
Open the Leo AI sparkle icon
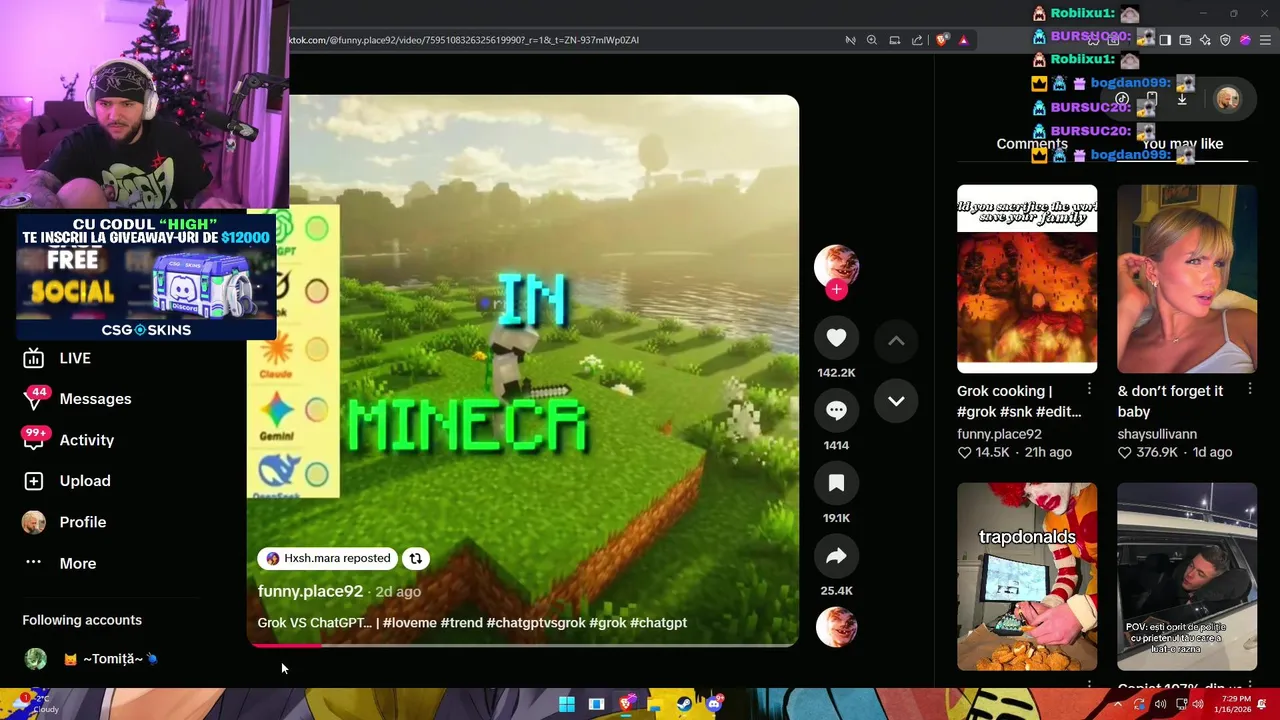click(1205, 40)
